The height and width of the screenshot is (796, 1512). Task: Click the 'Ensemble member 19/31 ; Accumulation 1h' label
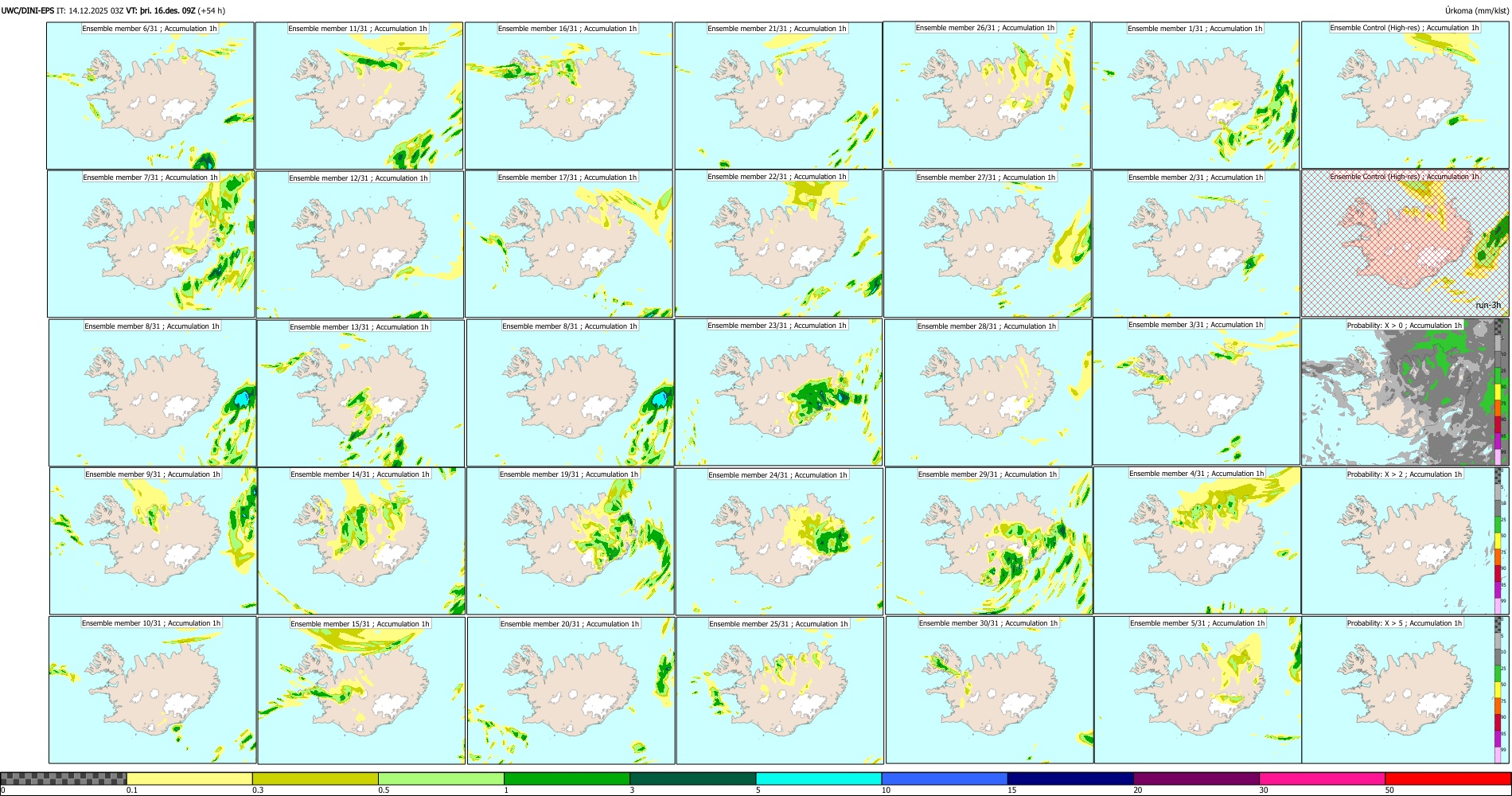click(569, 474)
